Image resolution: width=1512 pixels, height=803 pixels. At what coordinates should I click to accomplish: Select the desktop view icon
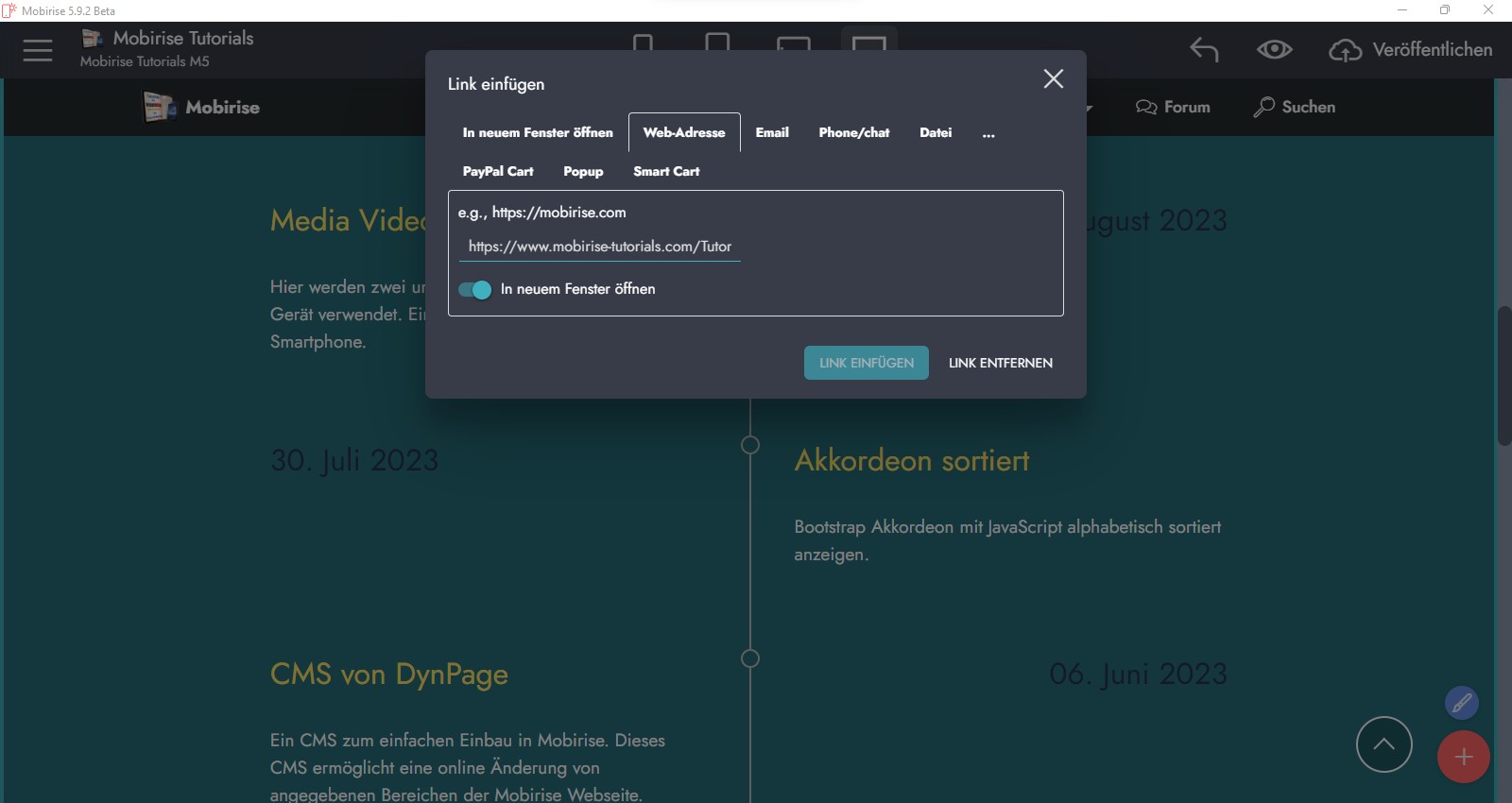pyautogui.click(x=869, y=43)
